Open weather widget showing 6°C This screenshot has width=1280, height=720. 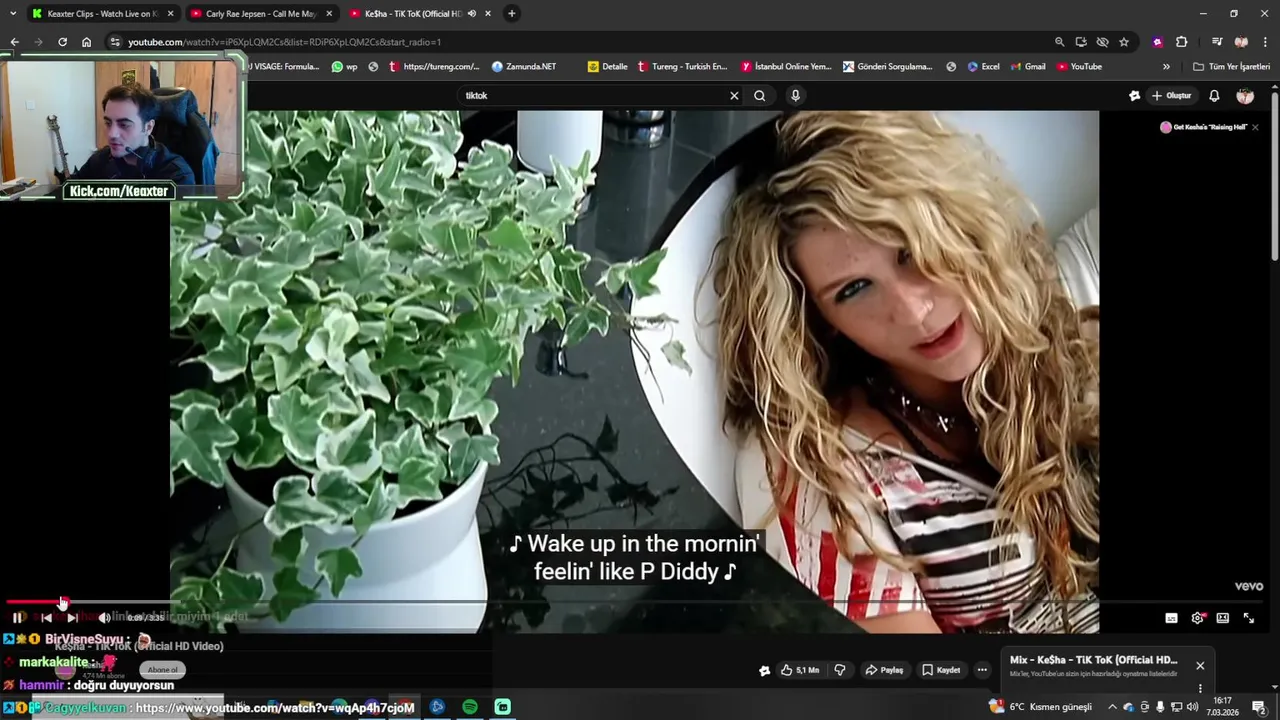tap(1040, 707)
